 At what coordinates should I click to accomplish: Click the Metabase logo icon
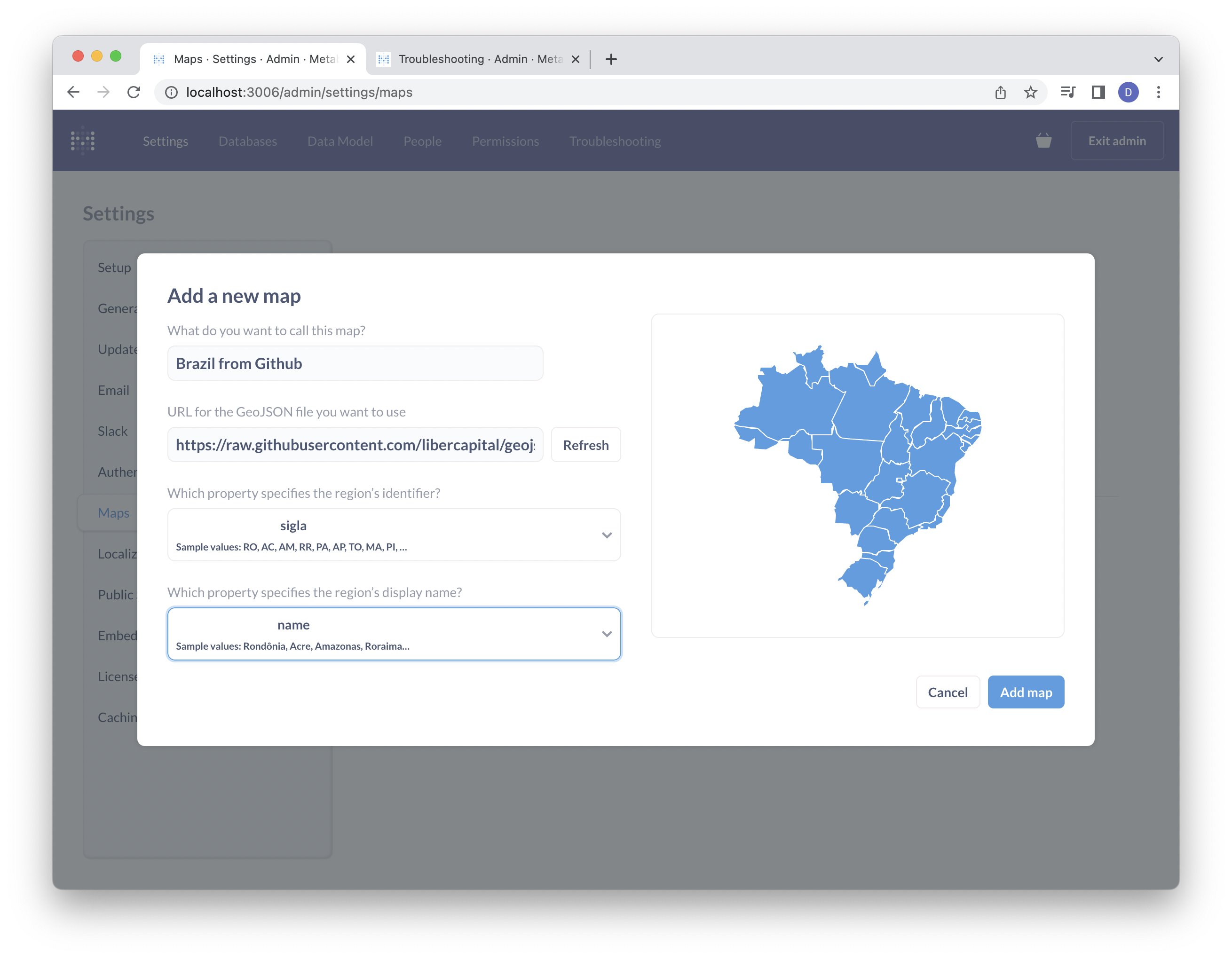point(83,141)
